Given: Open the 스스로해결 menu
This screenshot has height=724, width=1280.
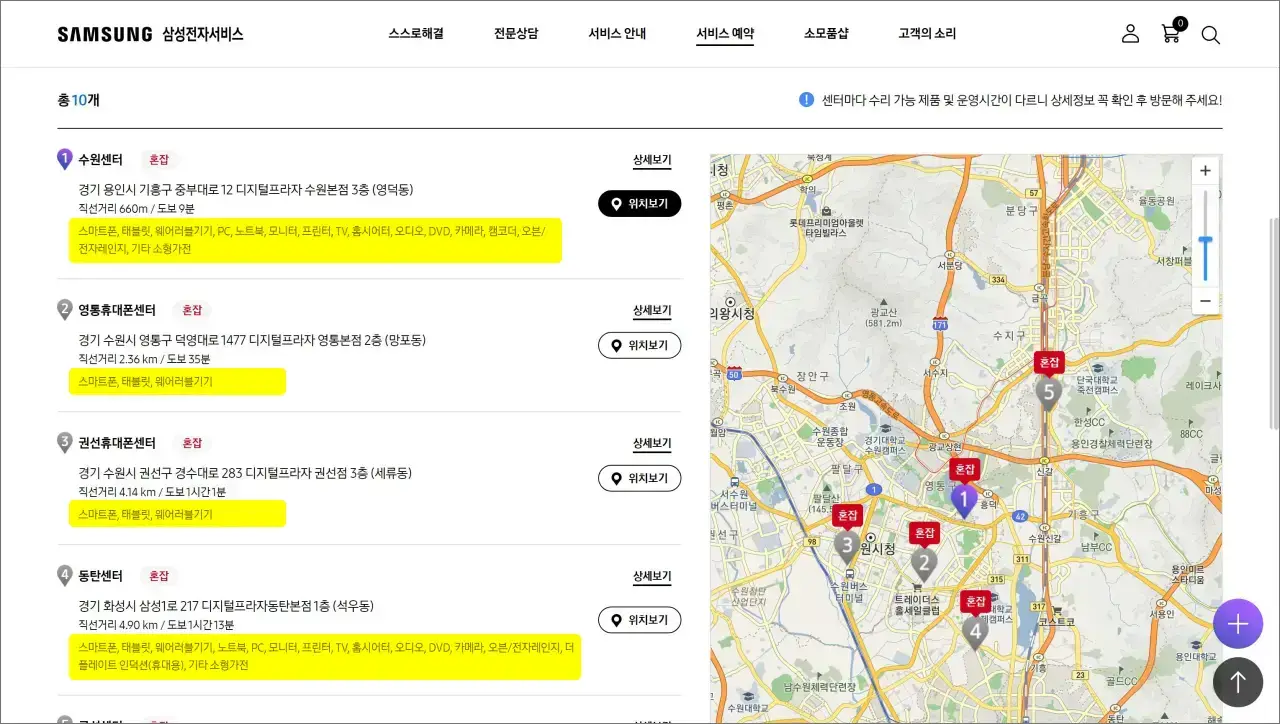Looking at the screenshot, I should point(416,34).
